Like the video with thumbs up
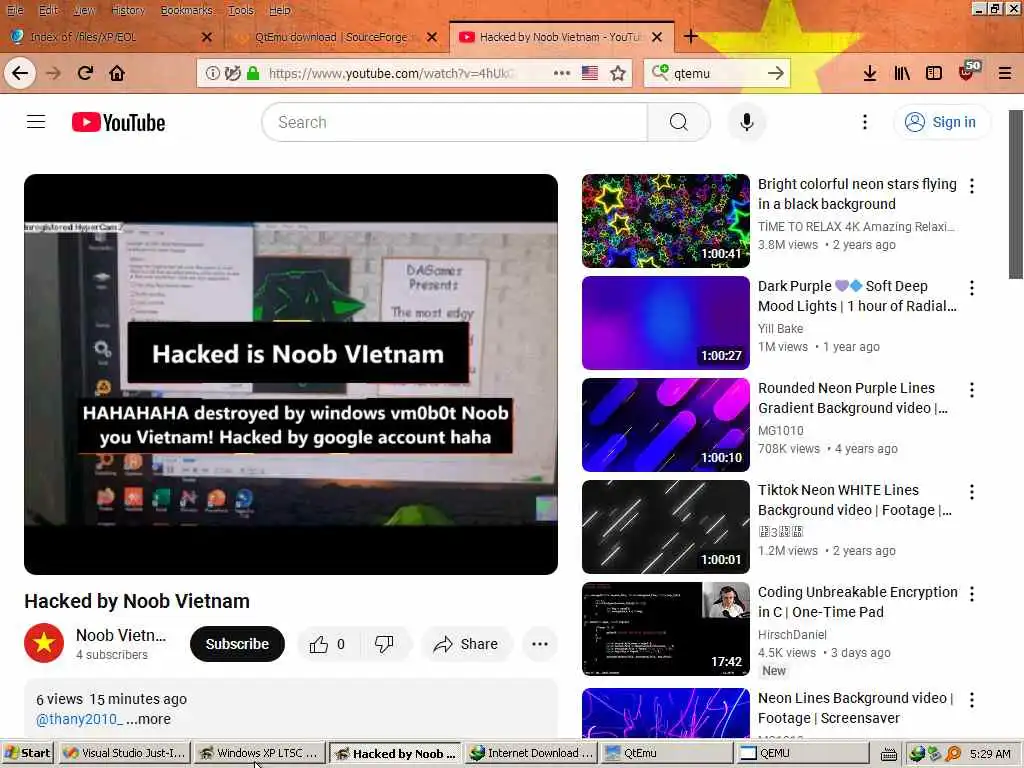The width and height of the screenshot is (1024, 768). coord(328,645)
